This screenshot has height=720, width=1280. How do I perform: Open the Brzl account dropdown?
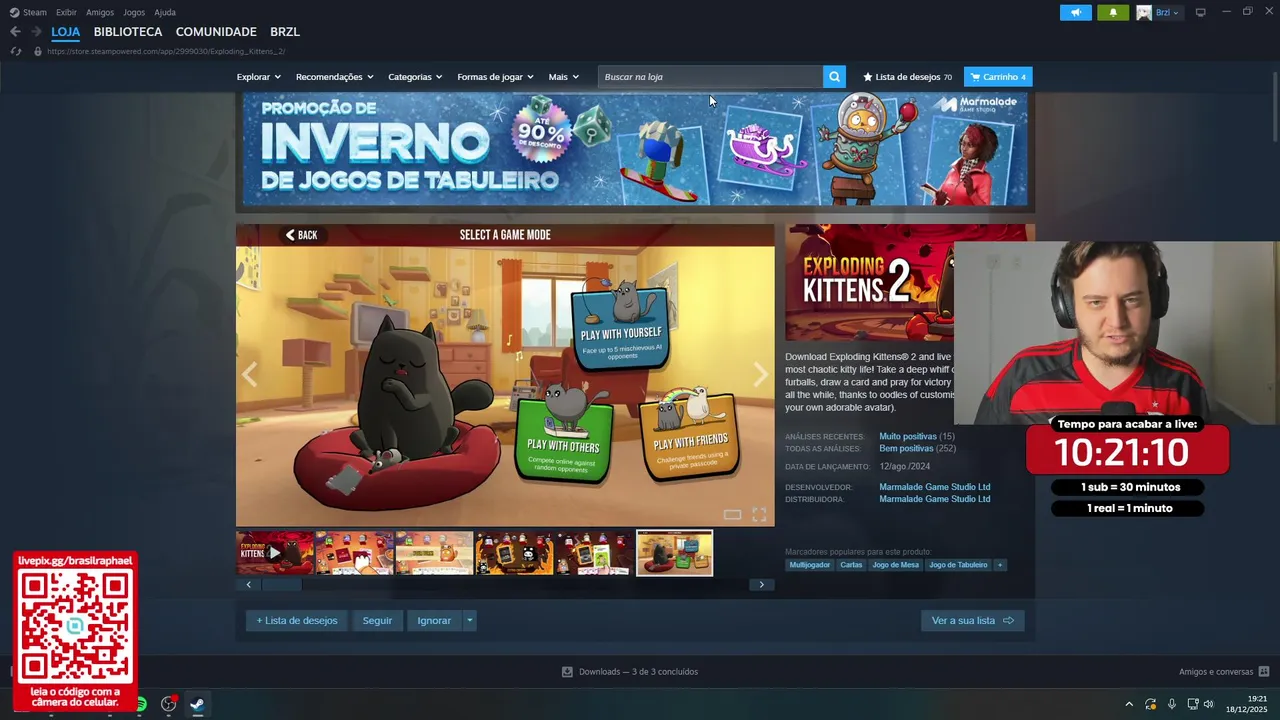coord(1158,12)
